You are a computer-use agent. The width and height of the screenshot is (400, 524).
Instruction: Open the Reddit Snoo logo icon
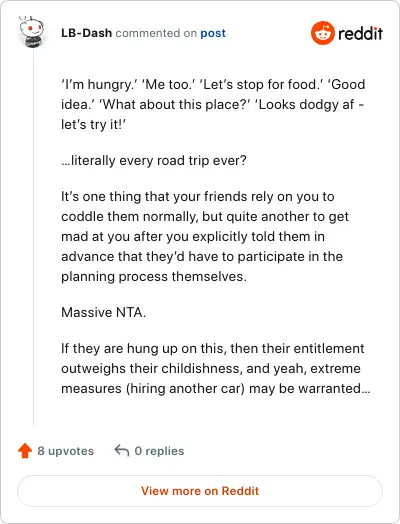pyautogui.click(x=322, y=33)
